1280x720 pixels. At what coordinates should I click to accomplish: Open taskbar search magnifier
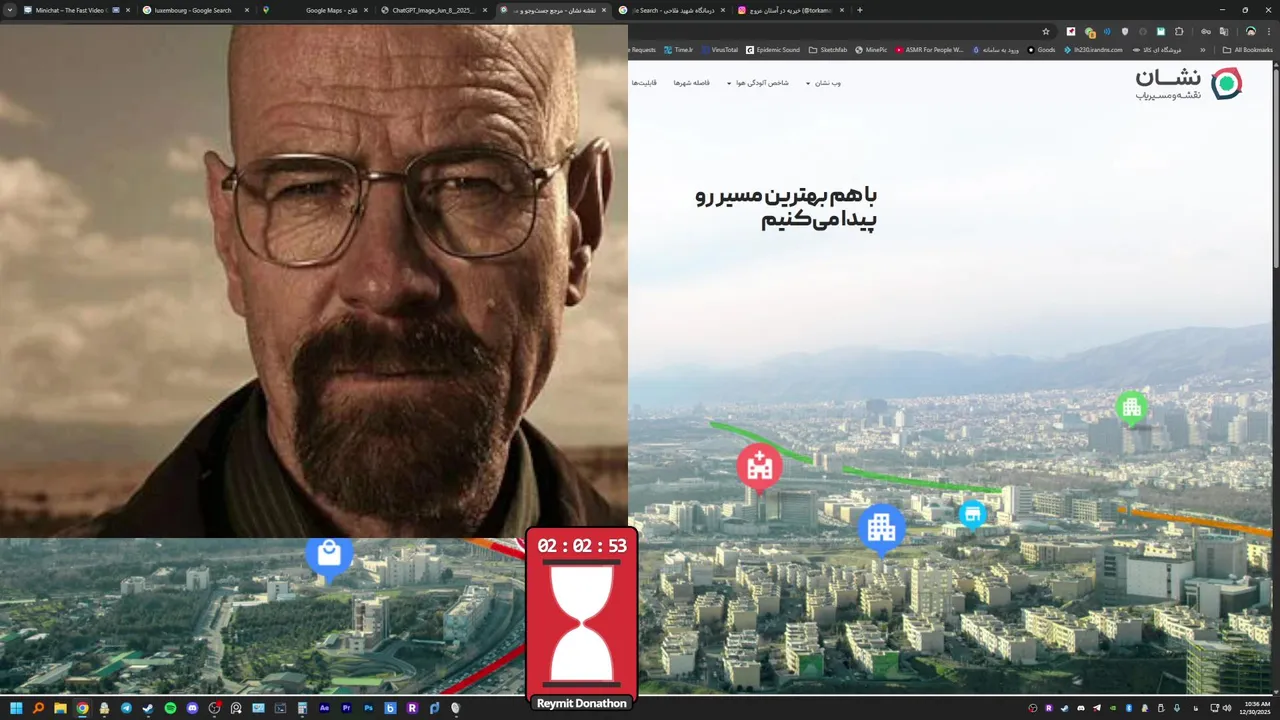38,708
